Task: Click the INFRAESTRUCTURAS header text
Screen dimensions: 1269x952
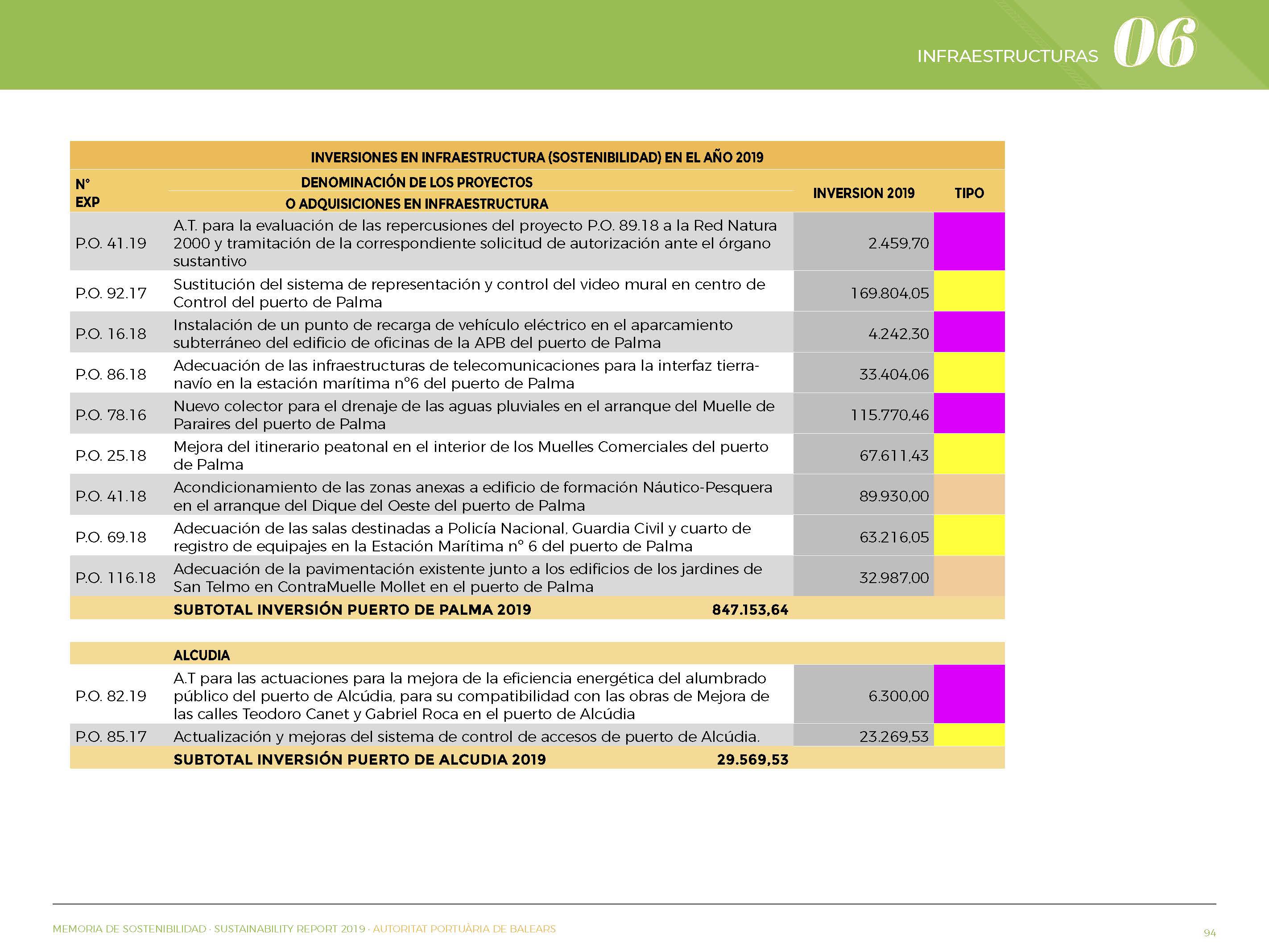Action: pos(1008,56)
